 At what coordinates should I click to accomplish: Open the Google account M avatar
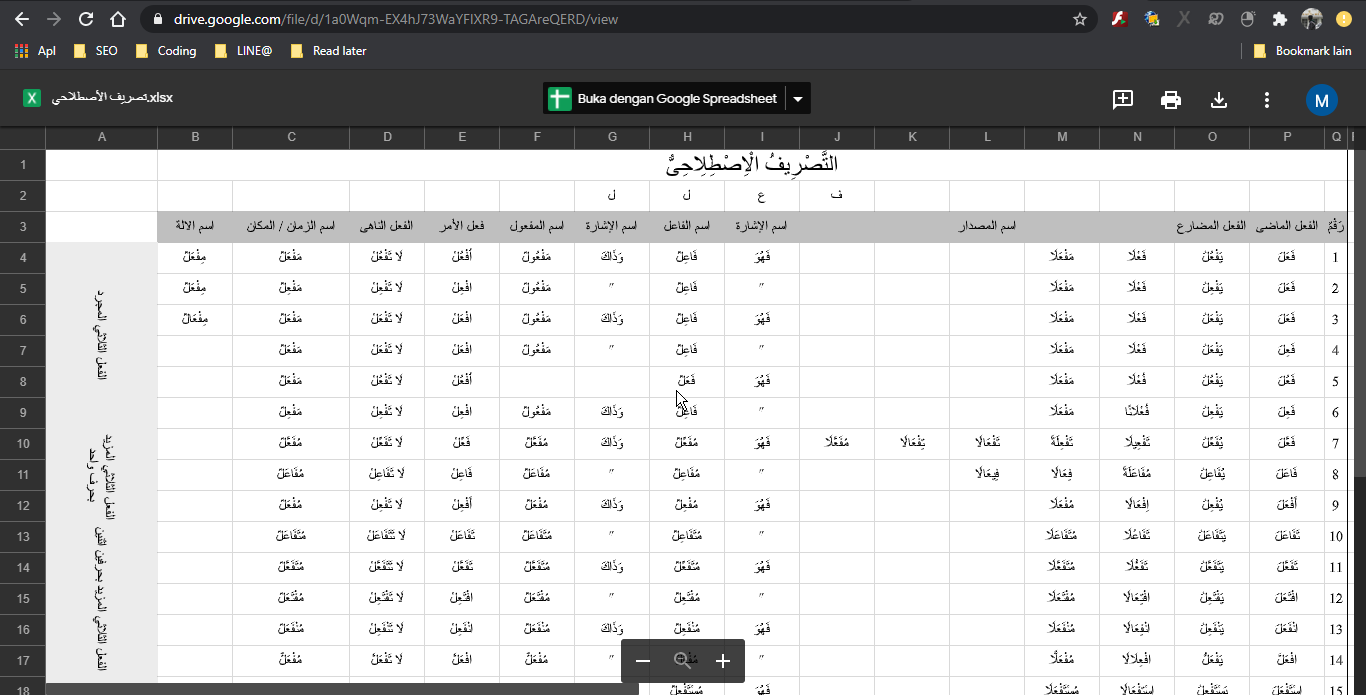click(1322, 100)
